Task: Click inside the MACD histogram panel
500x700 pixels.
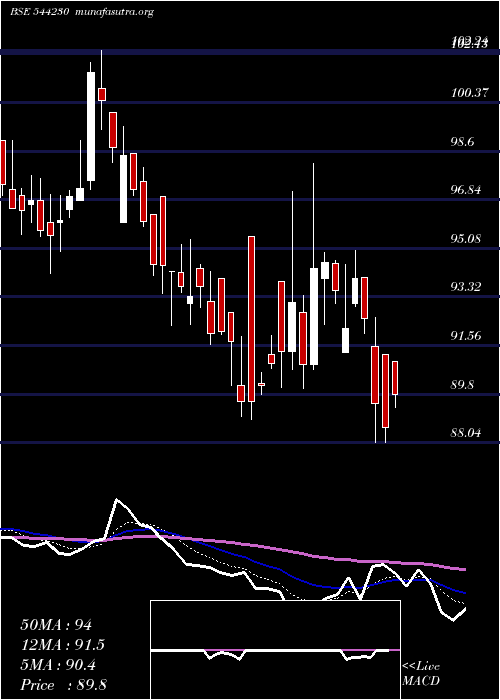Action: [x=275, y=650]
